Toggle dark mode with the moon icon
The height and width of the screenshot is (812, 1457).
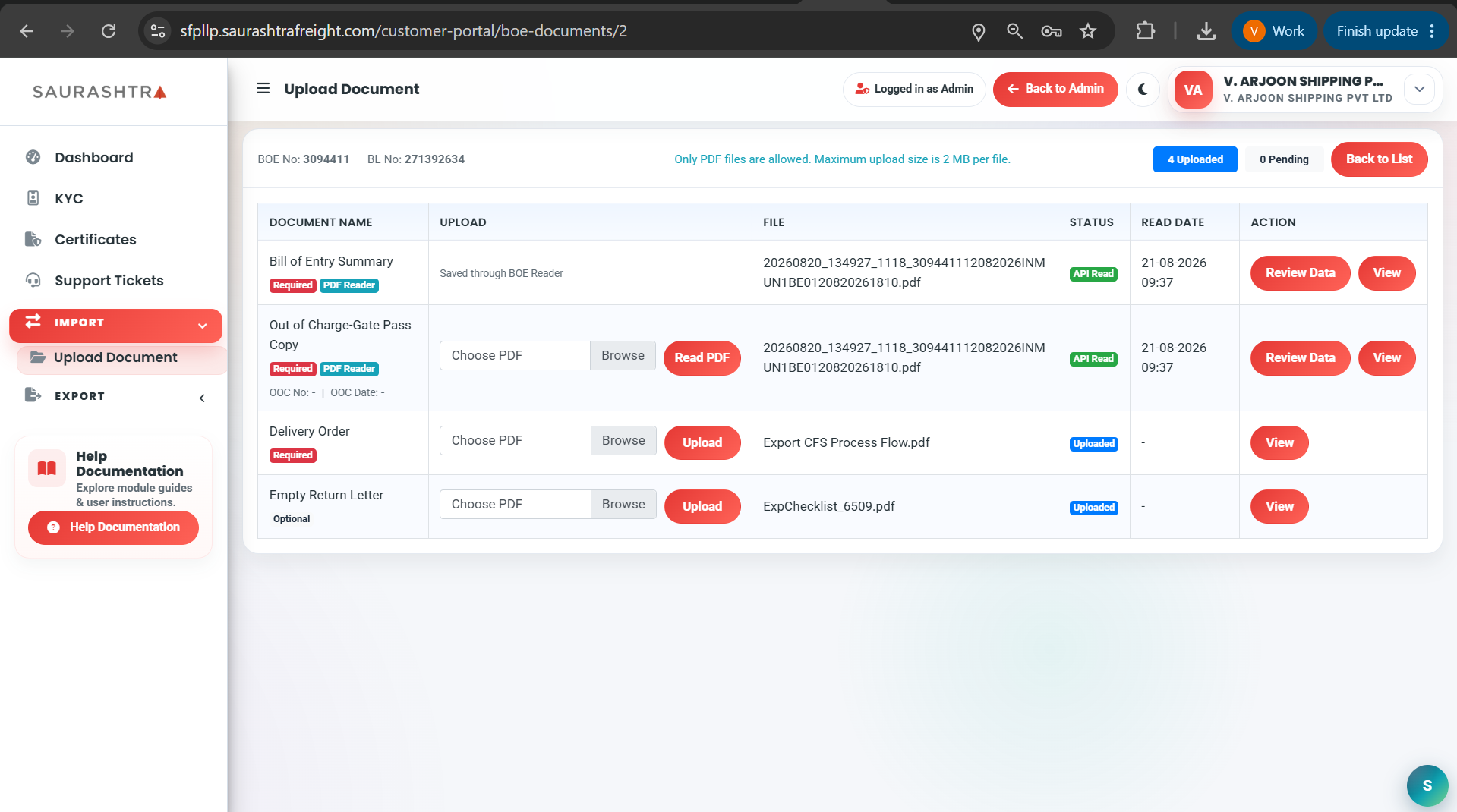coord(1143,90)
